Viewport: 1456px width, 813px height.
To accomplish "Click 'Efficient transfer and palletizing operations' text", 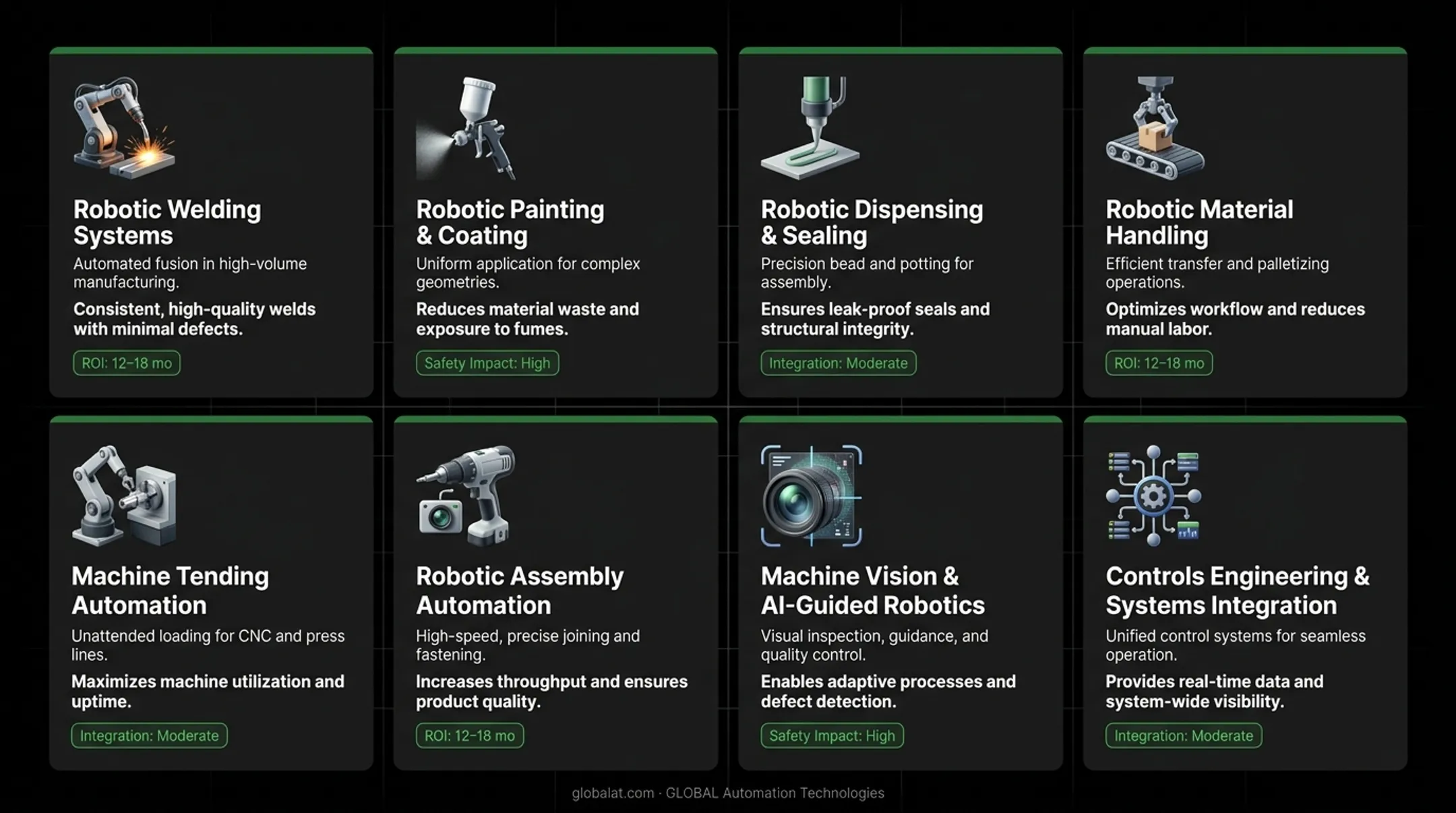I will pos(1217,273).
